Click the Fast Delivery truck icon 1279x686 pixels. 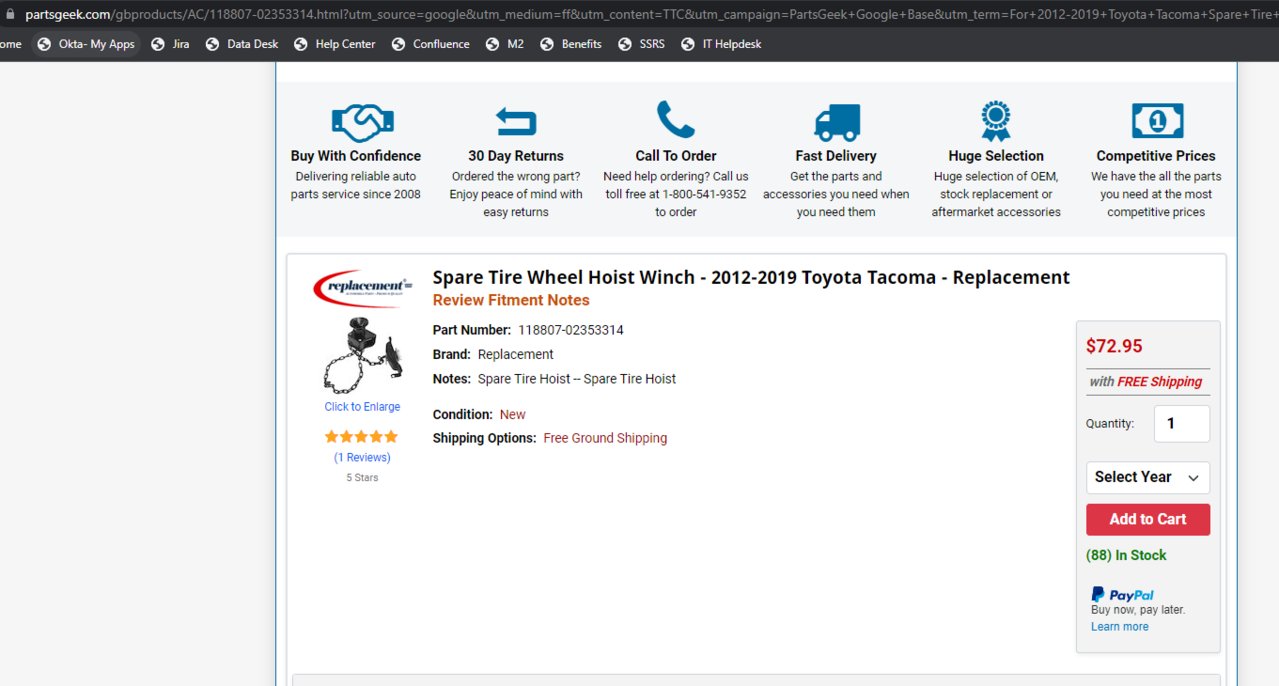click(x=837, y=123)
